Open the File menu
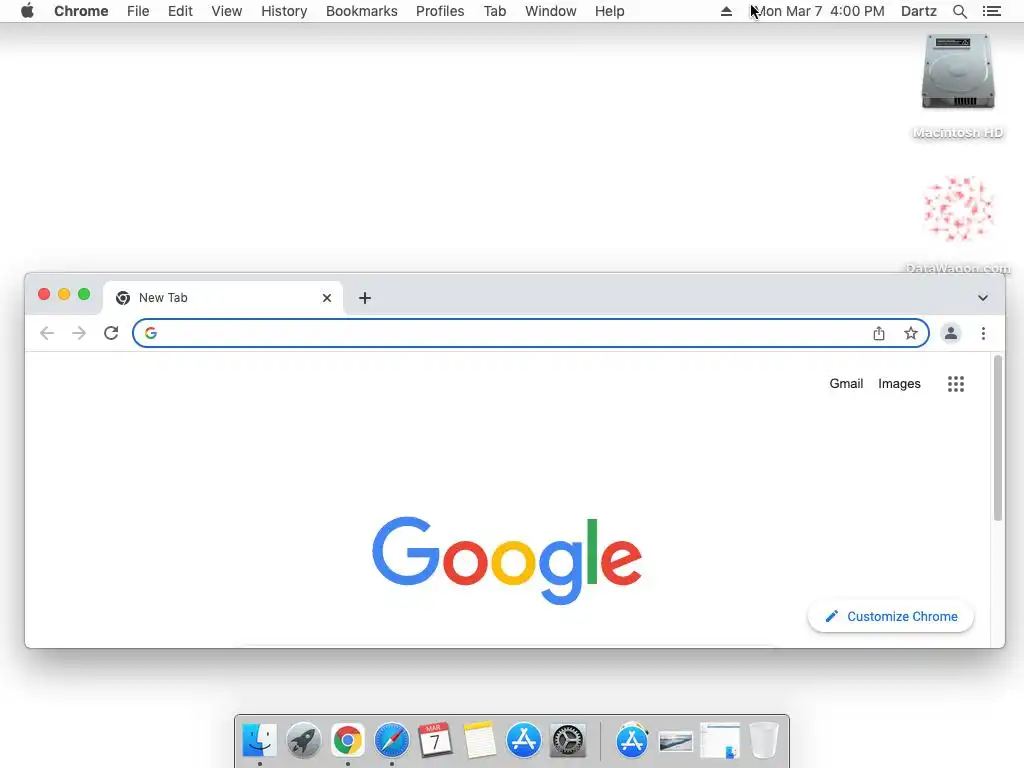The image size is (1024, 768). pyautogui.click(x=138, y=11)
